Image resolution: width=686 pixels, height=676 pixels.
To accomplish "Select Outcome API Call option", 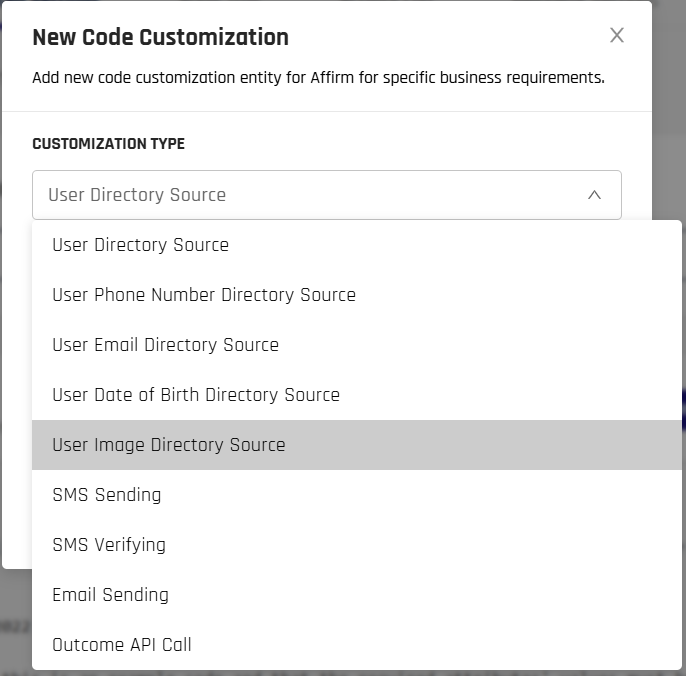I will click(122, 645).
